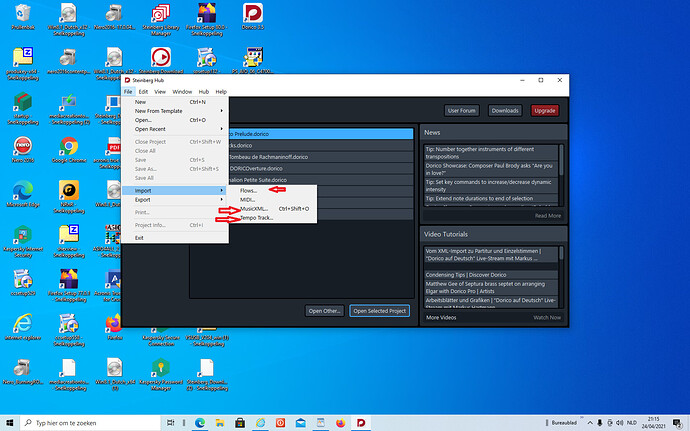
Task: Open File Explorer from the taskbar
Action: [x=220, y=423]
